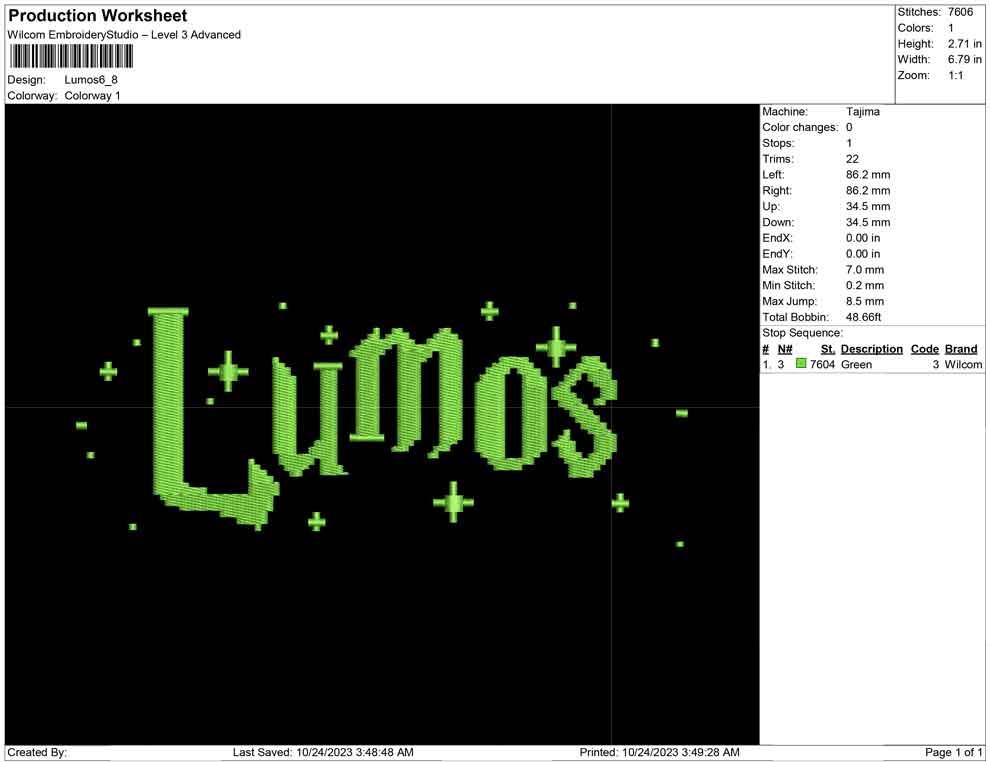Click the 'Brand' column header
The image size is (990, 762).
[x=961, y=349]
